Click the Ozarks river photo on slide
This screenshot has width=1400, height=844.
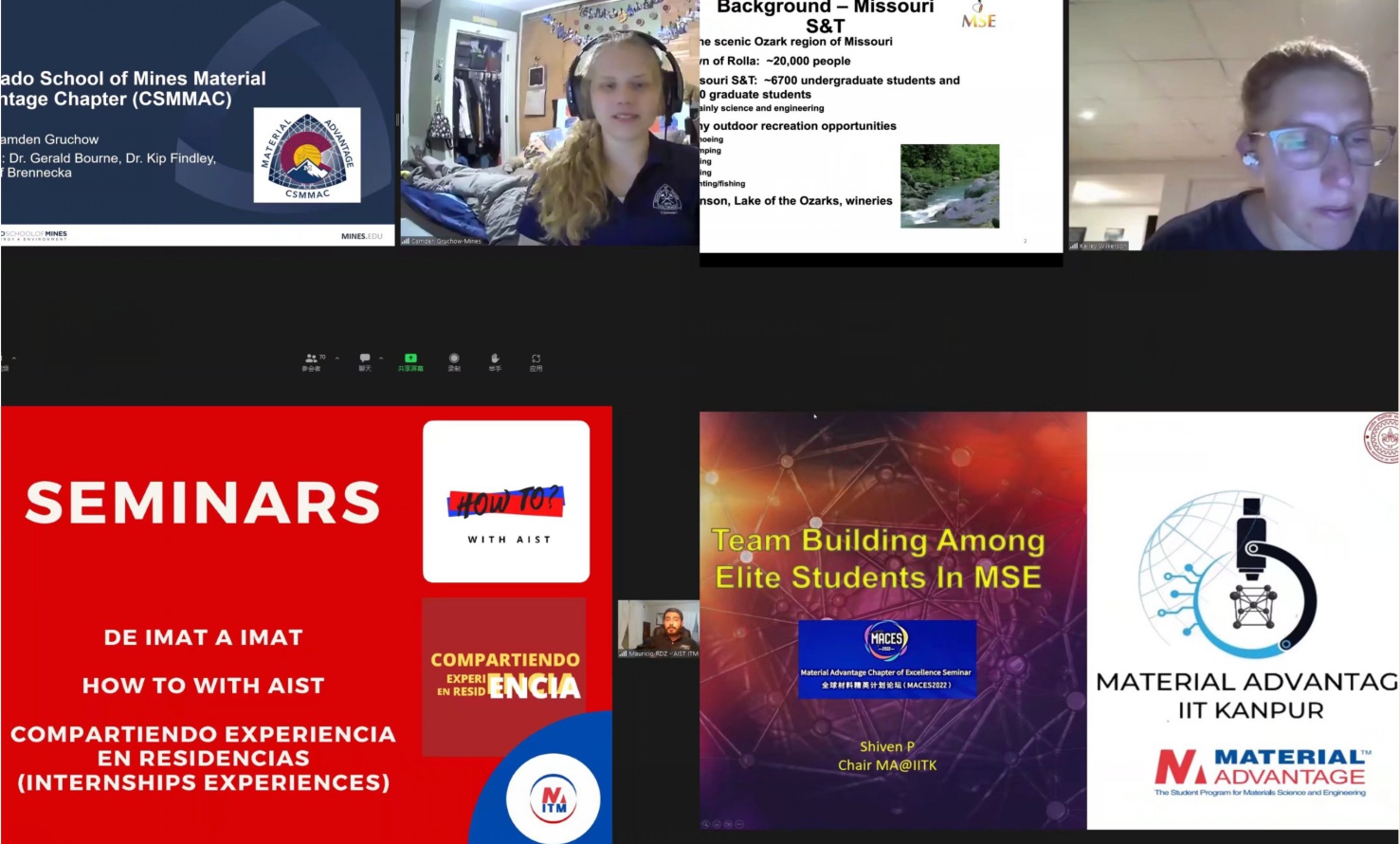click(950, 186)
